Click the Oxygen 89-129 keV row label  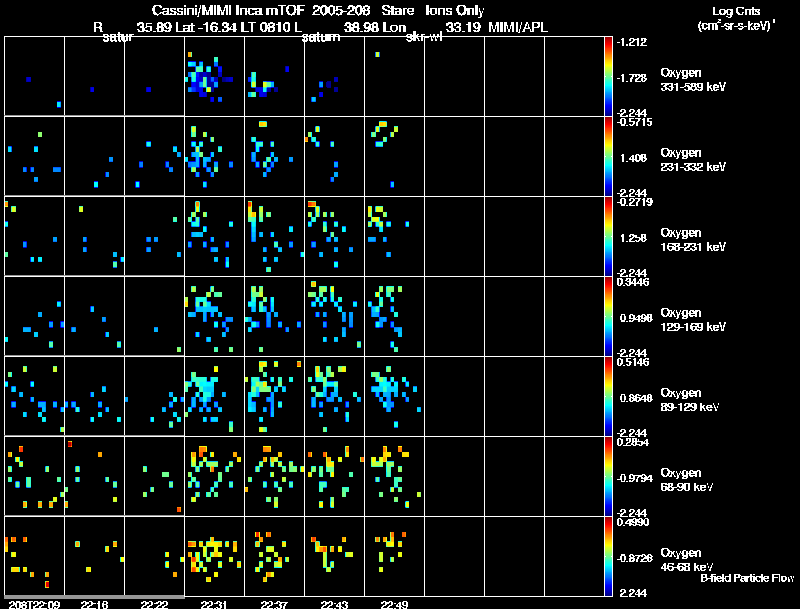coord(690,400)
